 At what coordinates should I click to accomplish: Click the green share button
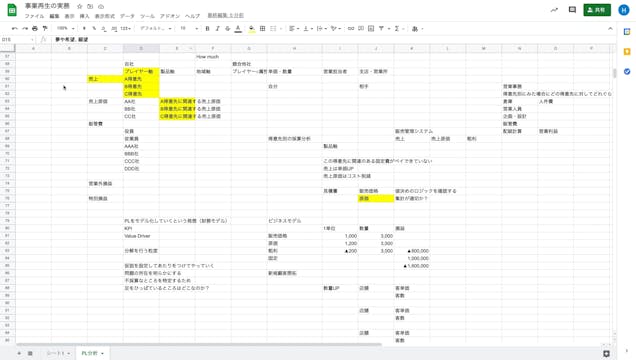coord(597,10)
